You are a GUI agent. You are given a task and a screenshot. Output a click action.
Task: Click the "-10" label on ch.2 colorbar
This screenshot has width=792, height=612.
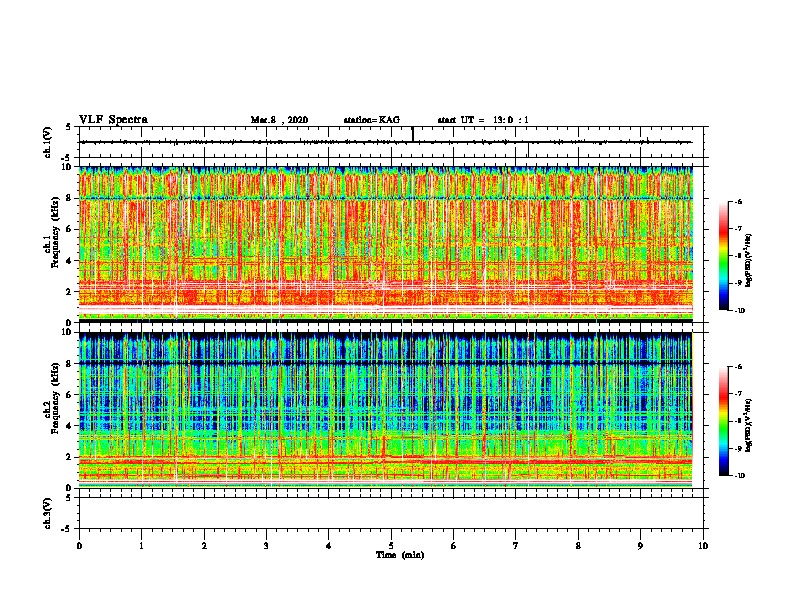[x=739, y=476]
